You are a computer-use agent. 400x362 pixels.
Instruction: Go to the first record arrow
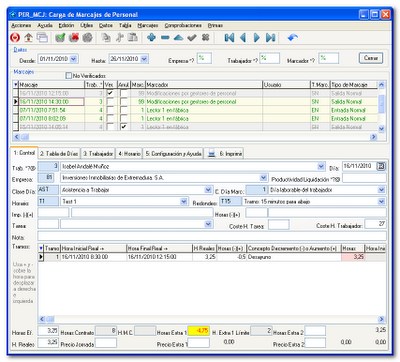[x=229, y=38]
